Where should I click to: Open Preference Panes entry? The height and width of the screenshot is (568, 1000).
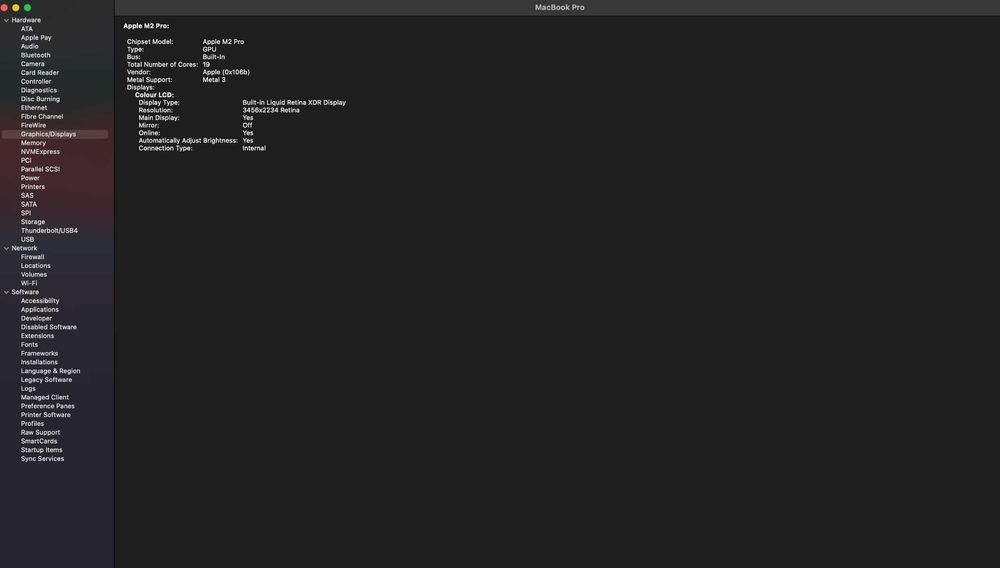(x=47, y=406)
